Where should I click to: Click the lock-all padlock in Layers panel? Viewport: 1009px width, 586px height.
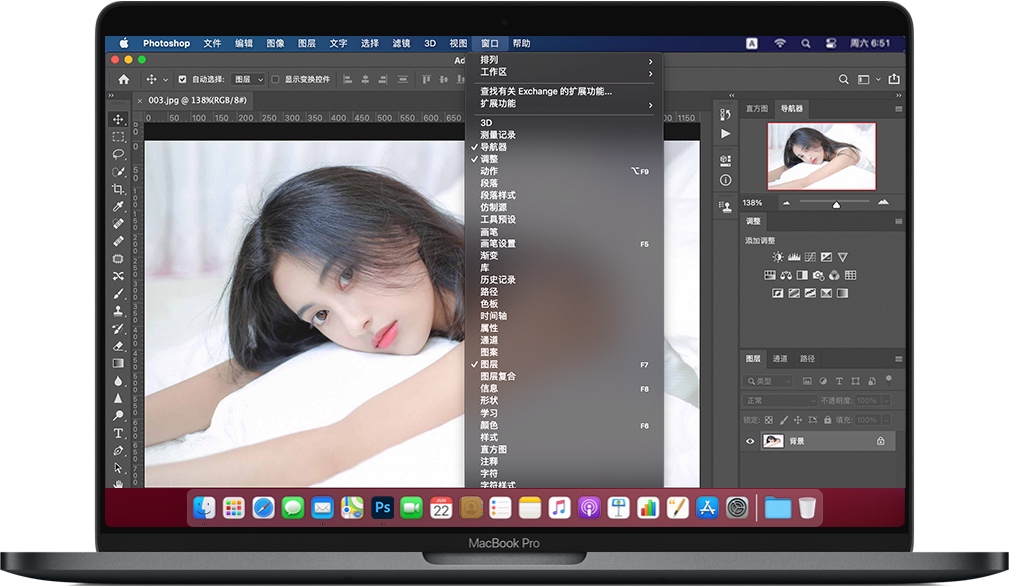827,420
